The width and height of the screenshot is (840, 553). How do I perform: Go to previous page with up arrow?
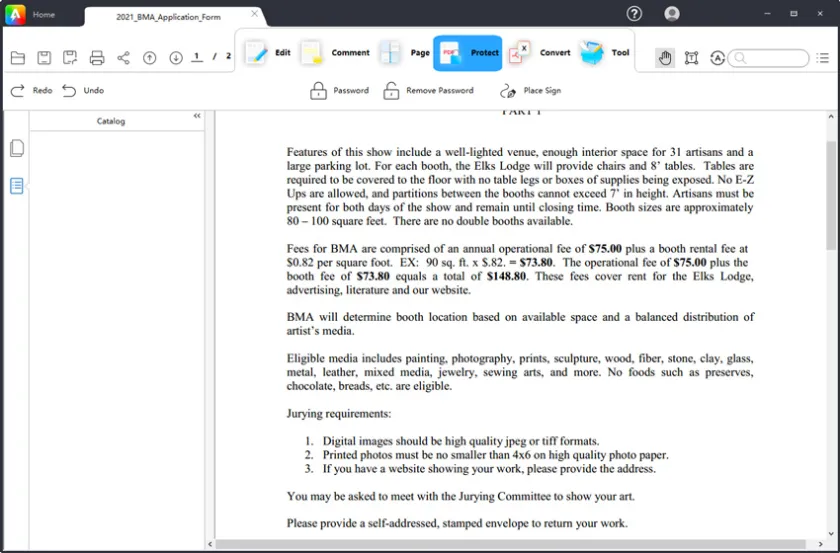coord(150,58)
